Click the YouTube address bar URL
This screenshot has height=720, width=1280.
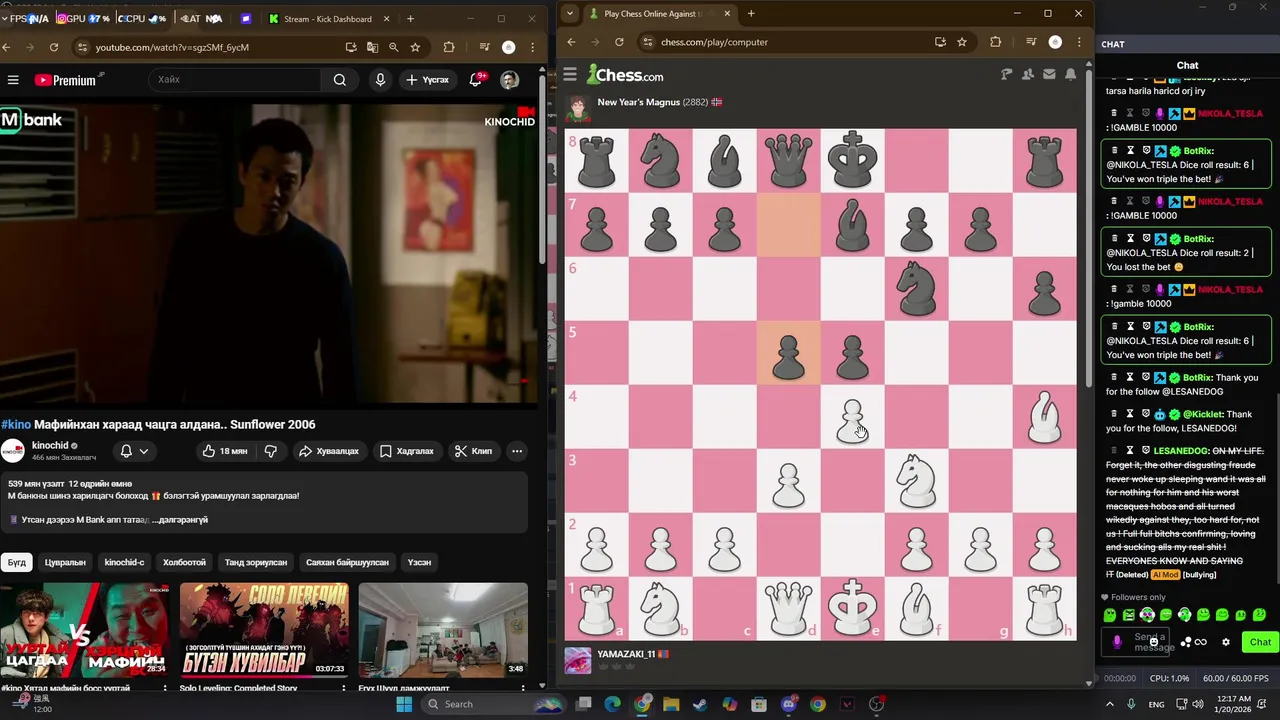point(172,47)
